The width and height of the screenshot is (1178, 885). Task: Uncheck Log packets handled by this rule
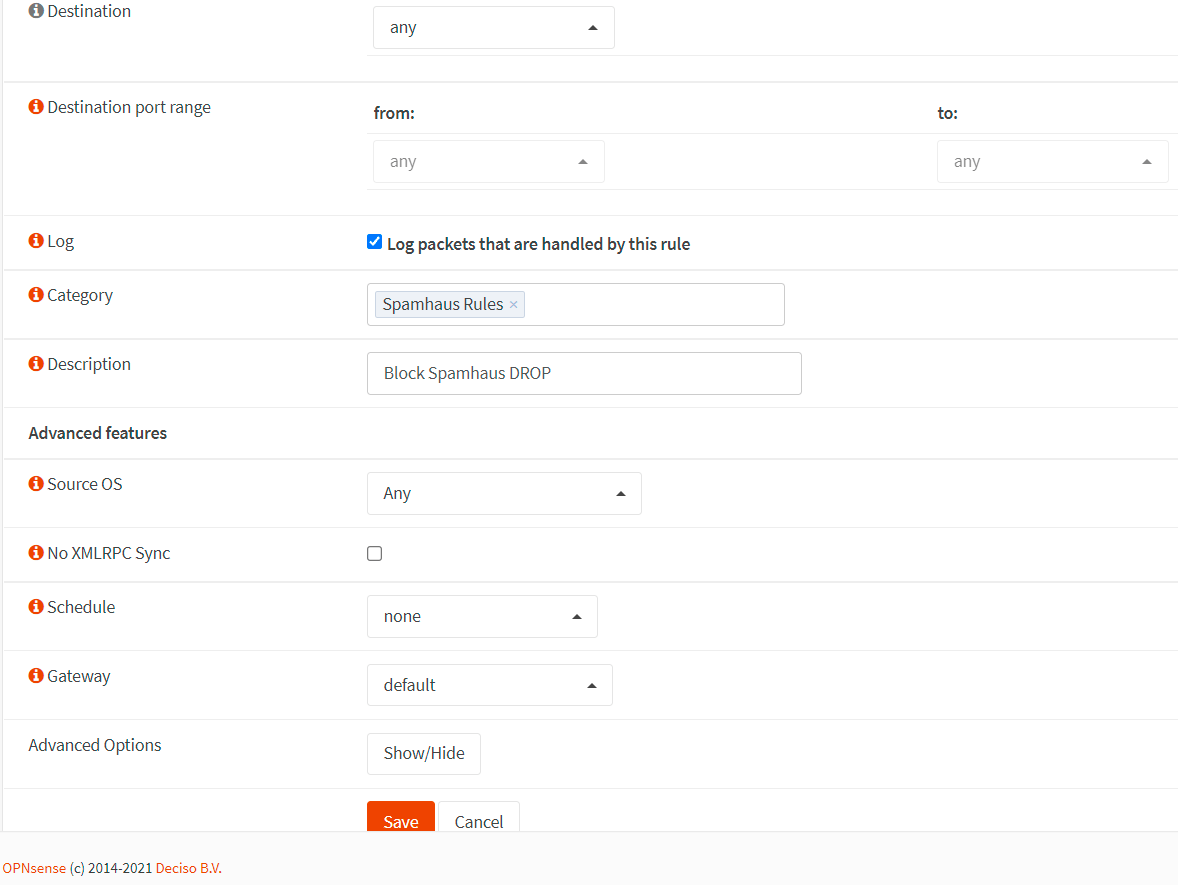pos(375,242)
